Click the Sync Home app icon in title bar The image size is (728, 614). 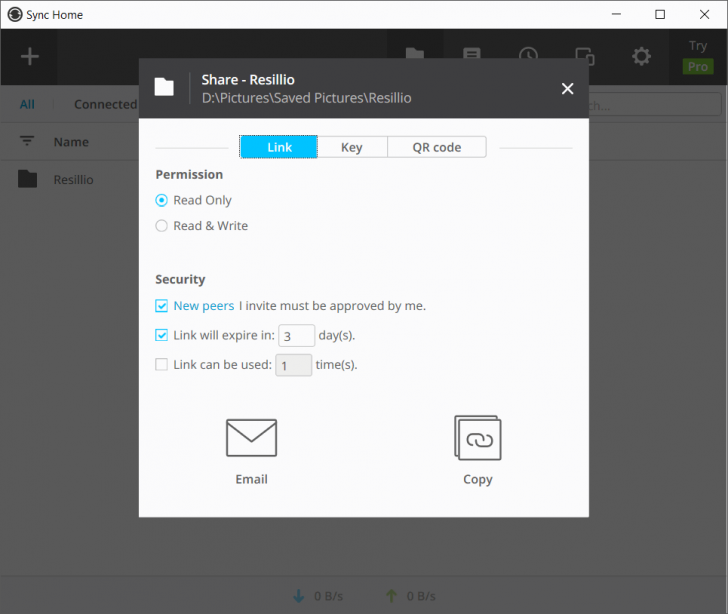pos(15,14)
